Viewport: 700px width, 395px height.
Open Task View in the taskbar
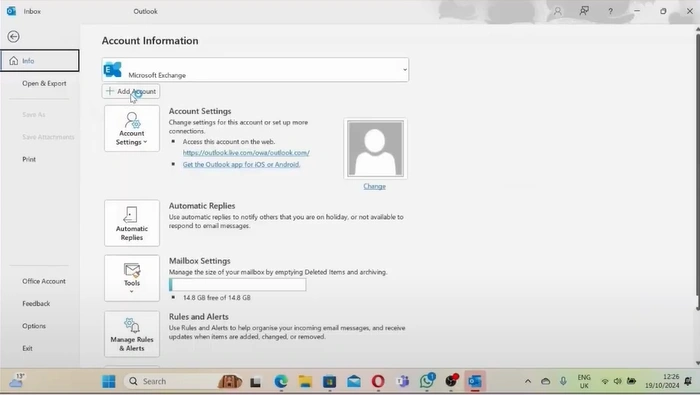pyautogui.click(x=255, y=382)
